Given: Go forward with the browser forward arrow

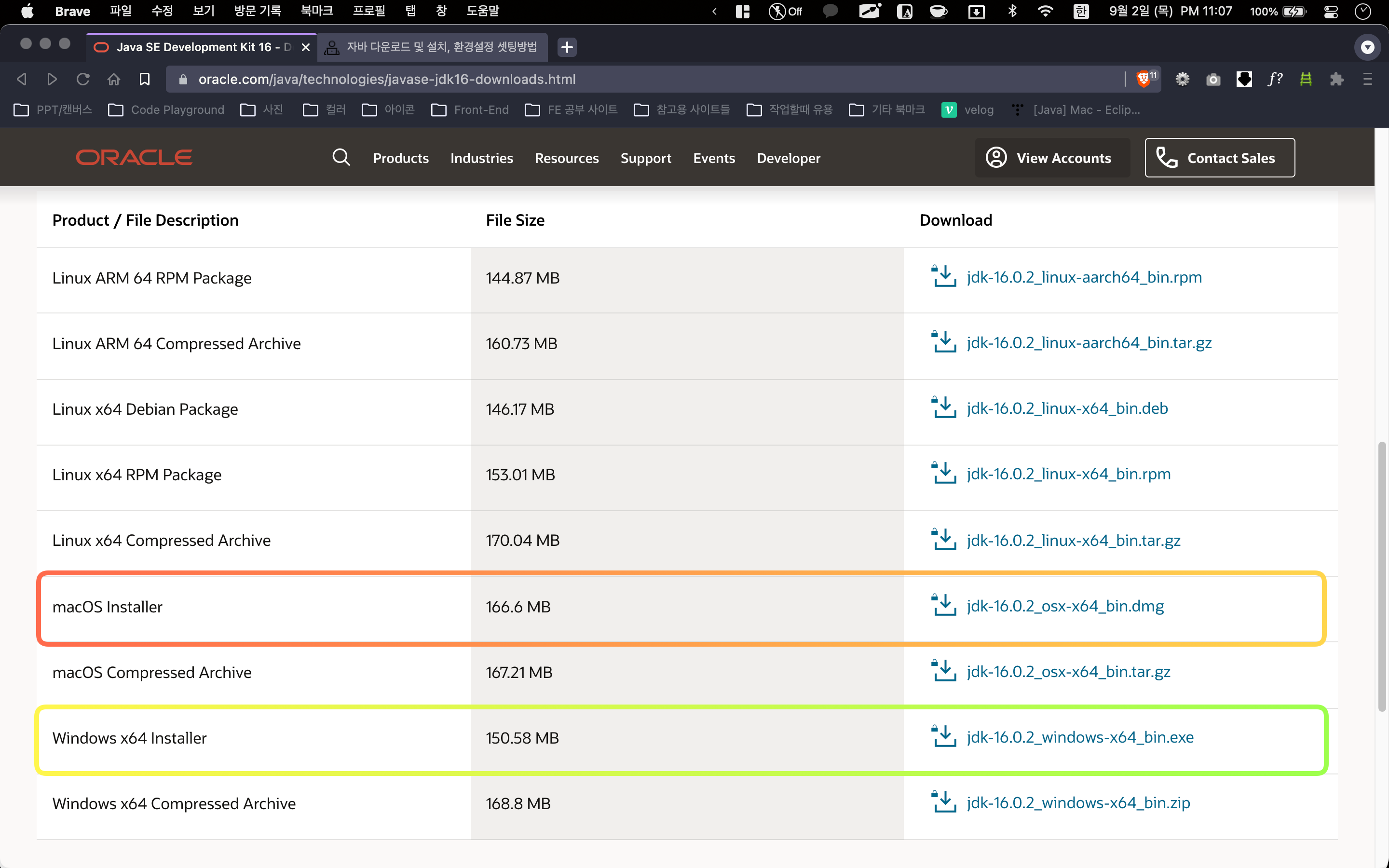Looking at the screenshot, I should click(x=52, y=79).
